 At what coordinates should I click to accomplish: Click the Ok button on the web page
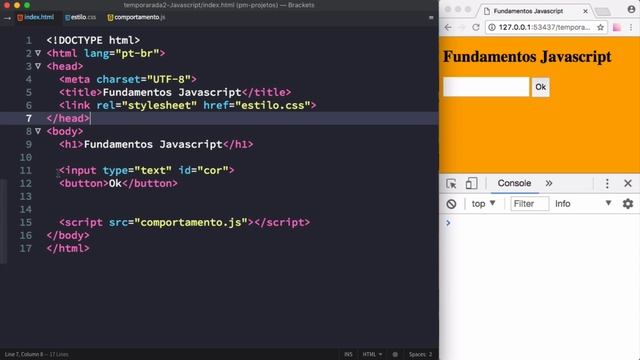[540, 87]
